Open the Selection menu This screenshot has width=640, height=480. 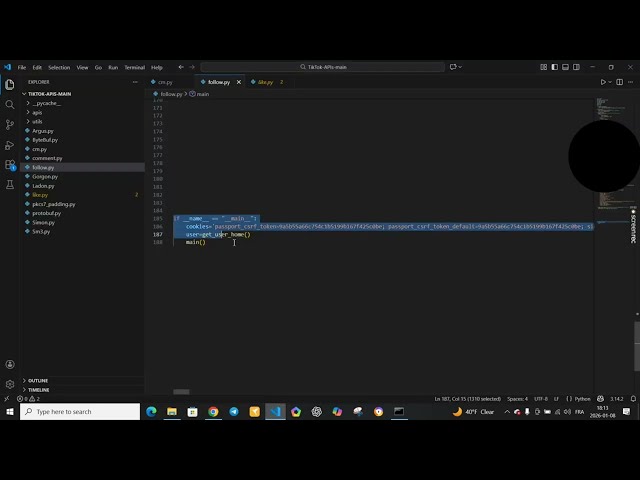pos(59,67)
